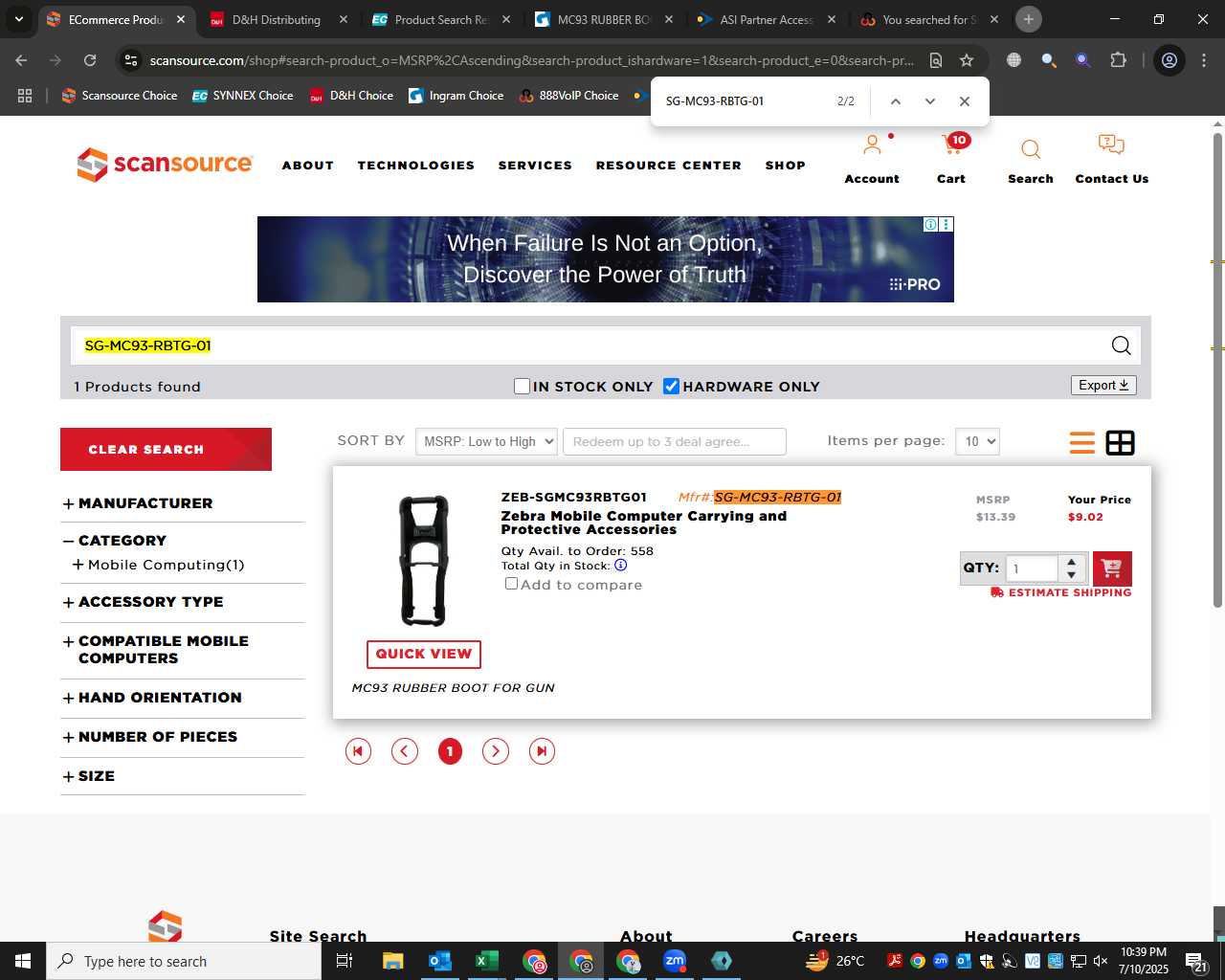Click the ScanSource logo
Image resolution: width=1225 pixels, height=980 pixels.
click(x=165, y=165)
